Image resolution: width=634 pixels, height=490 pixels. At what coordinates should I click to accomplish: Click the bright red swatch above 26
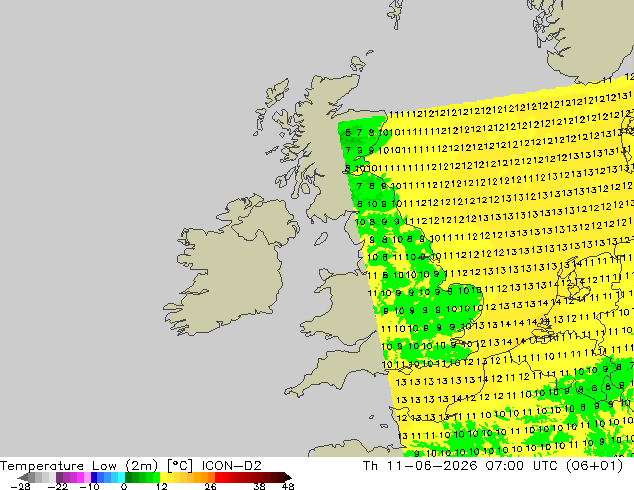218,477
